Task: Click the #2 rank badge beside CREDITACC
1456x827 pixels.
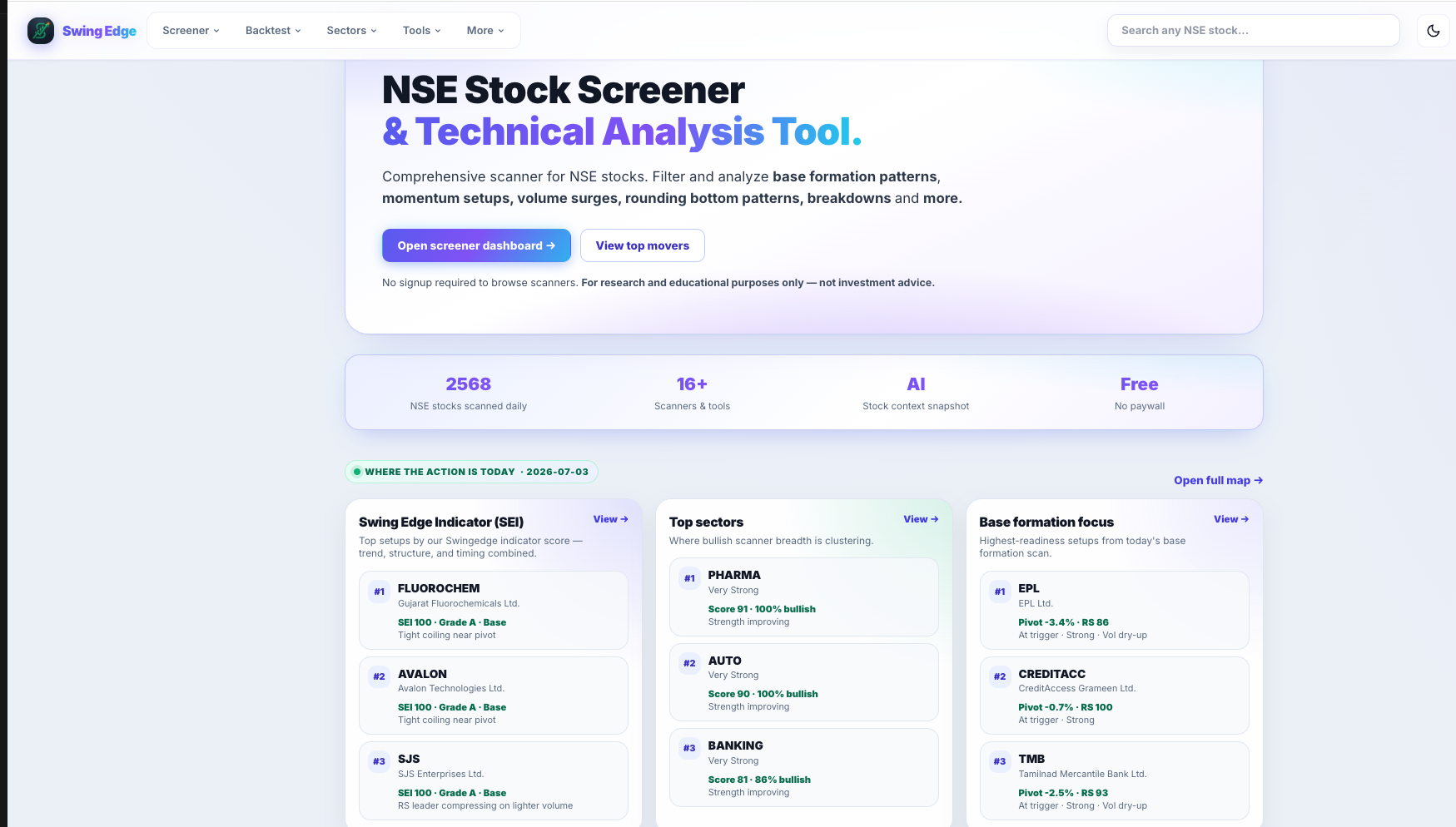Action: tap(1000, 676)
